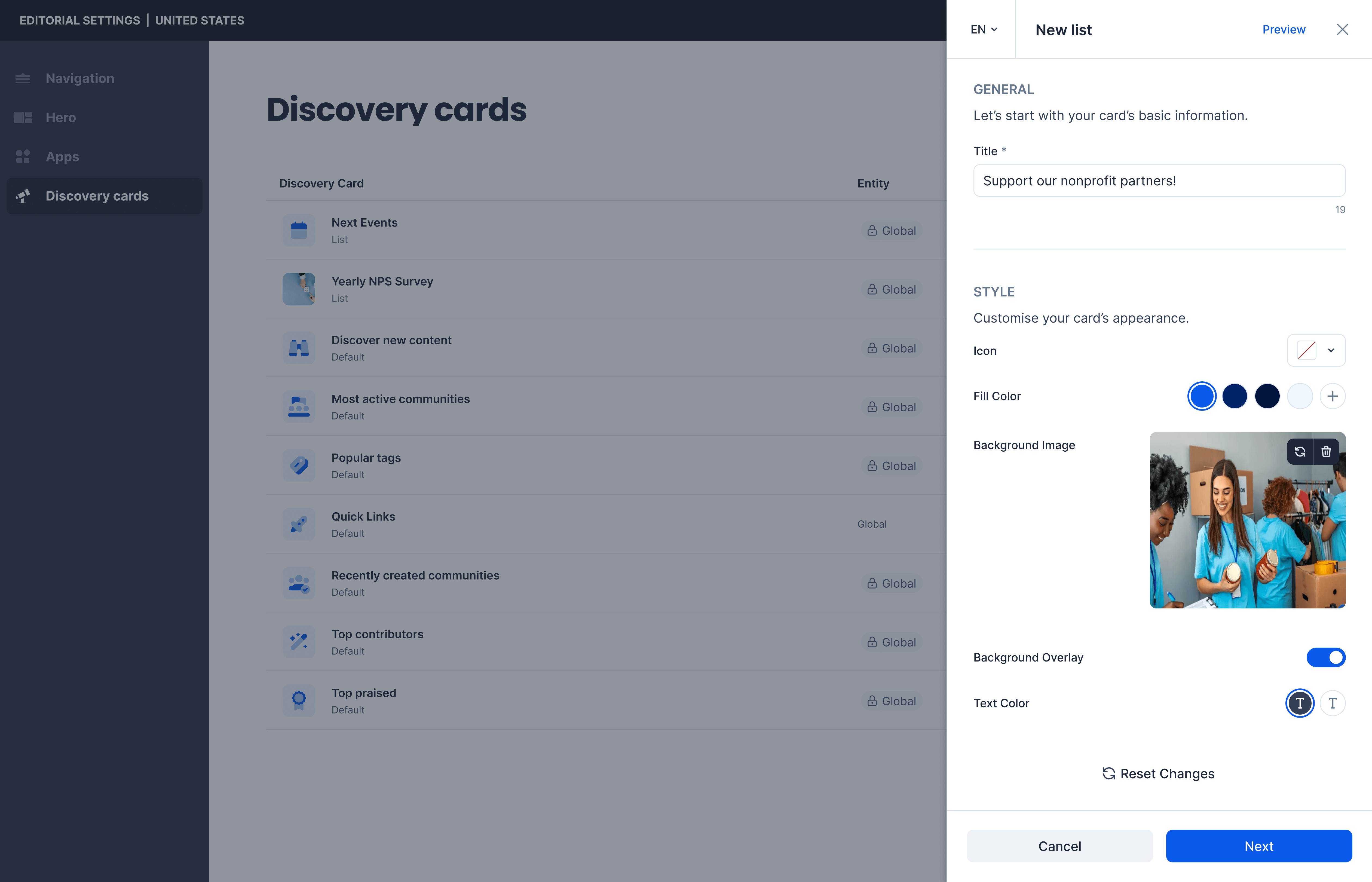The height and width of the screenshot is (882, 1372).
Task: Click the lock icon in Next Events row
Action: [x=872, y=230]
